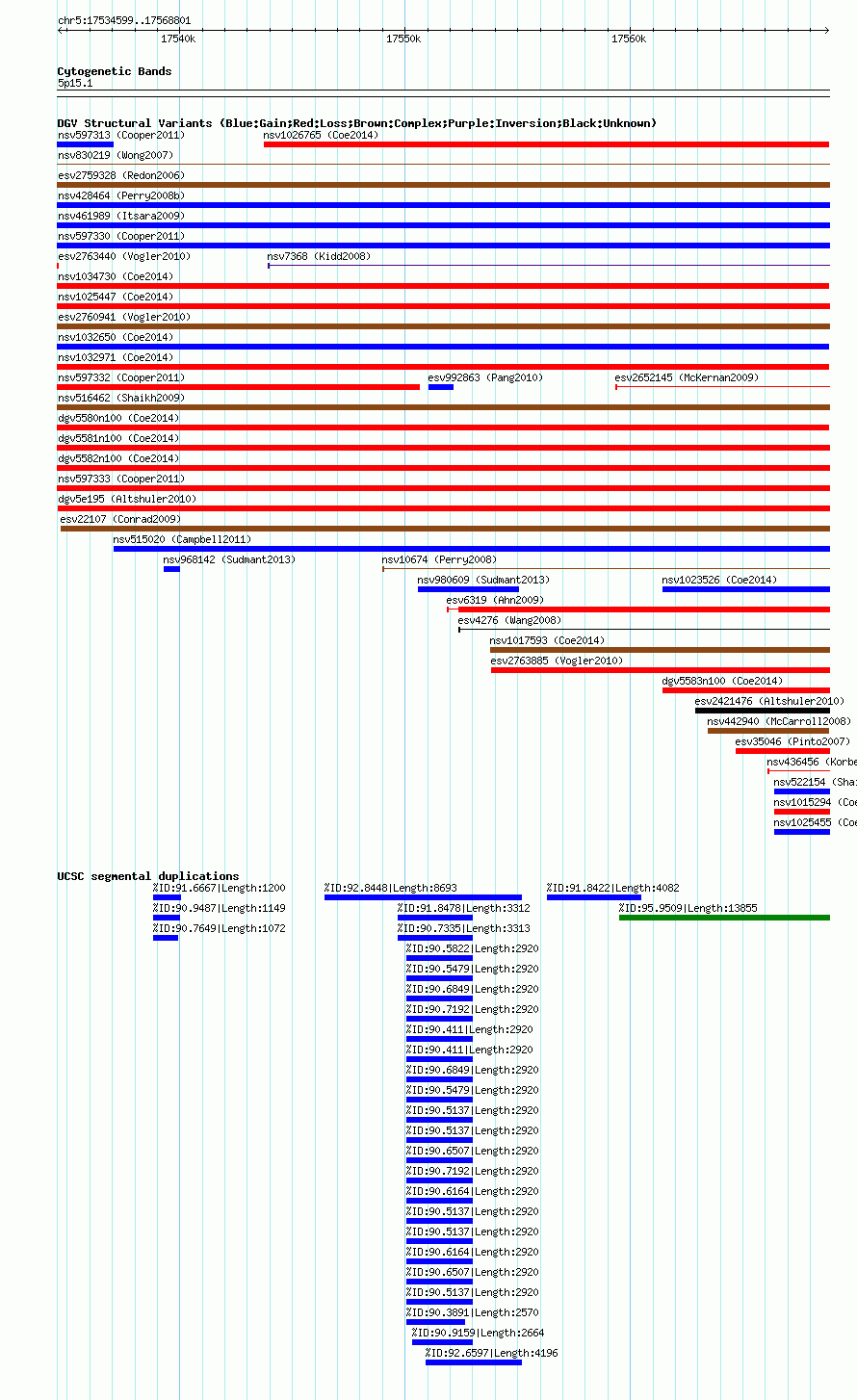
Task: Click the 5p15.1 band label
Action: pos(75,84)
